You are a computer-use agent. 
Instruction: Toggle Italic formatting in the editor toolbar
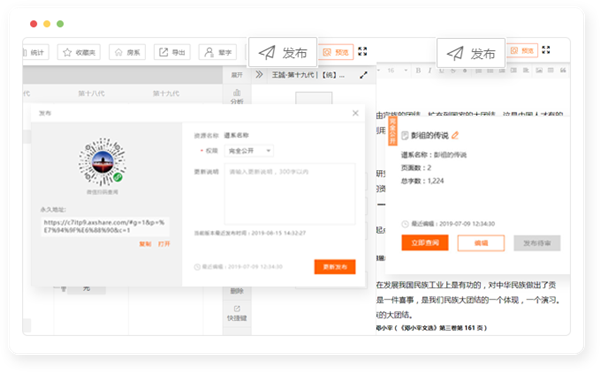click(430, 70)
